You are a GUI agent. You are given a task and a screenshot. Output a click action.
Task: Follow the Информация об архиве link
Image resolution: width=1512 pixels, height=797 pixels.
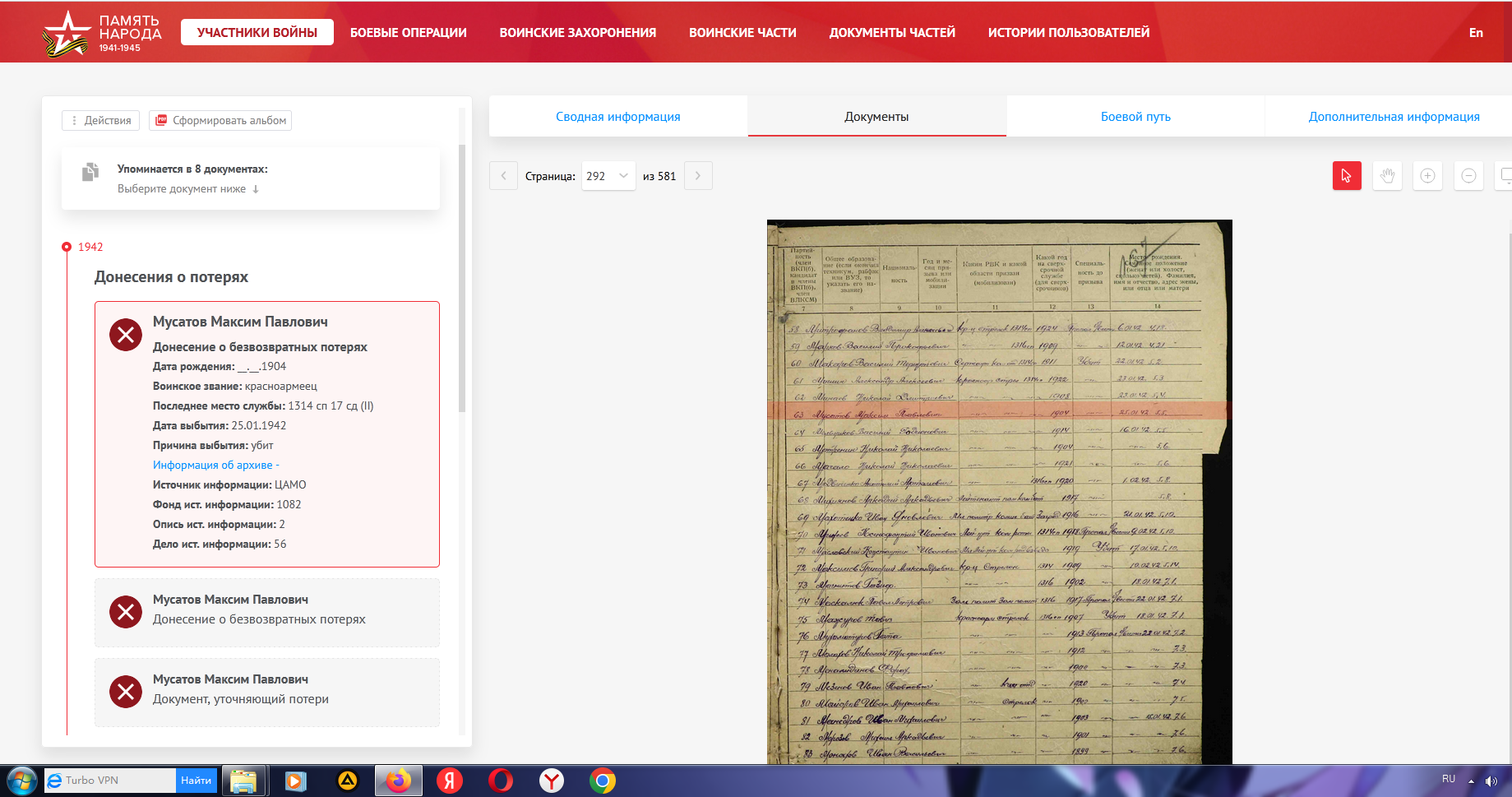tap(213, 466)
